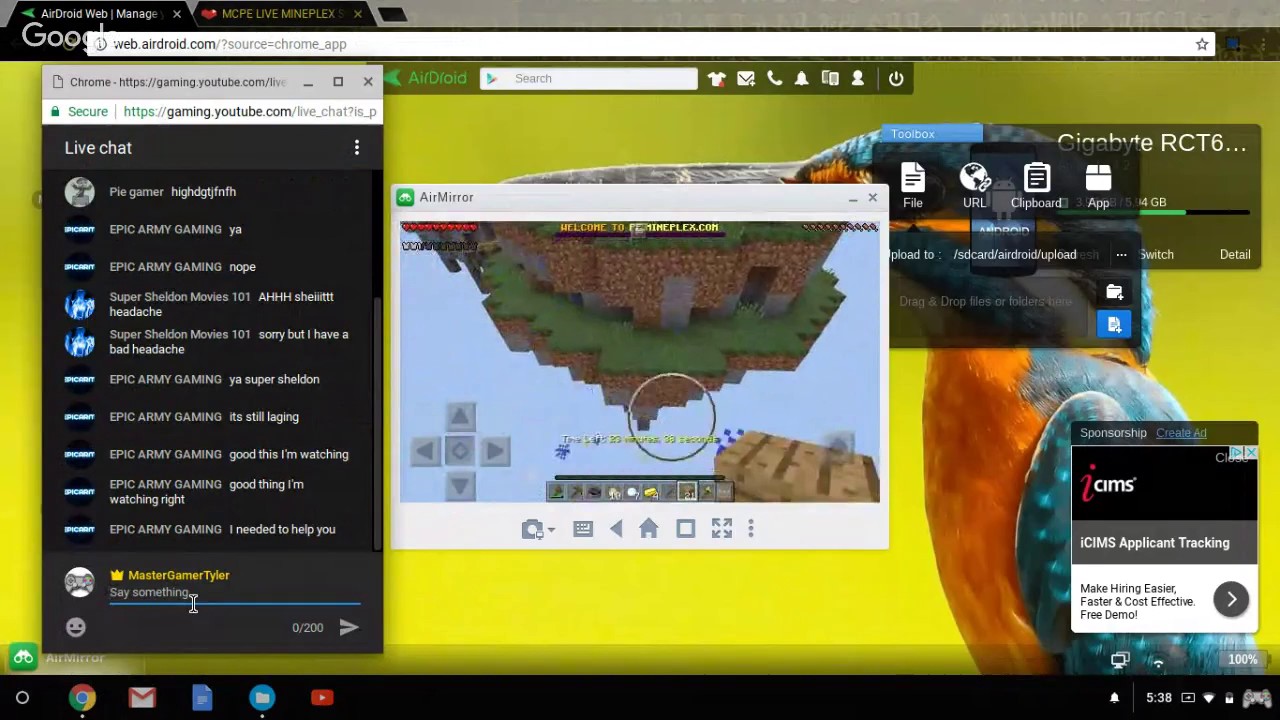Open Files app from the shelf
Image resolution: width=1280 pixels, height=720 pixels.
pyautogui.click(x=262, y=698)
